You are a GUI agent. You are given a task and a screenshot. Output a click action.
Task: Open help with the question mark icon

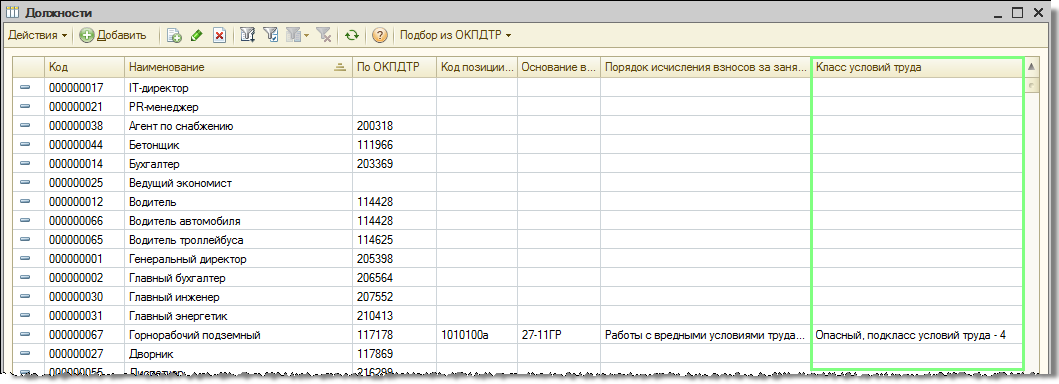[380, 36]
